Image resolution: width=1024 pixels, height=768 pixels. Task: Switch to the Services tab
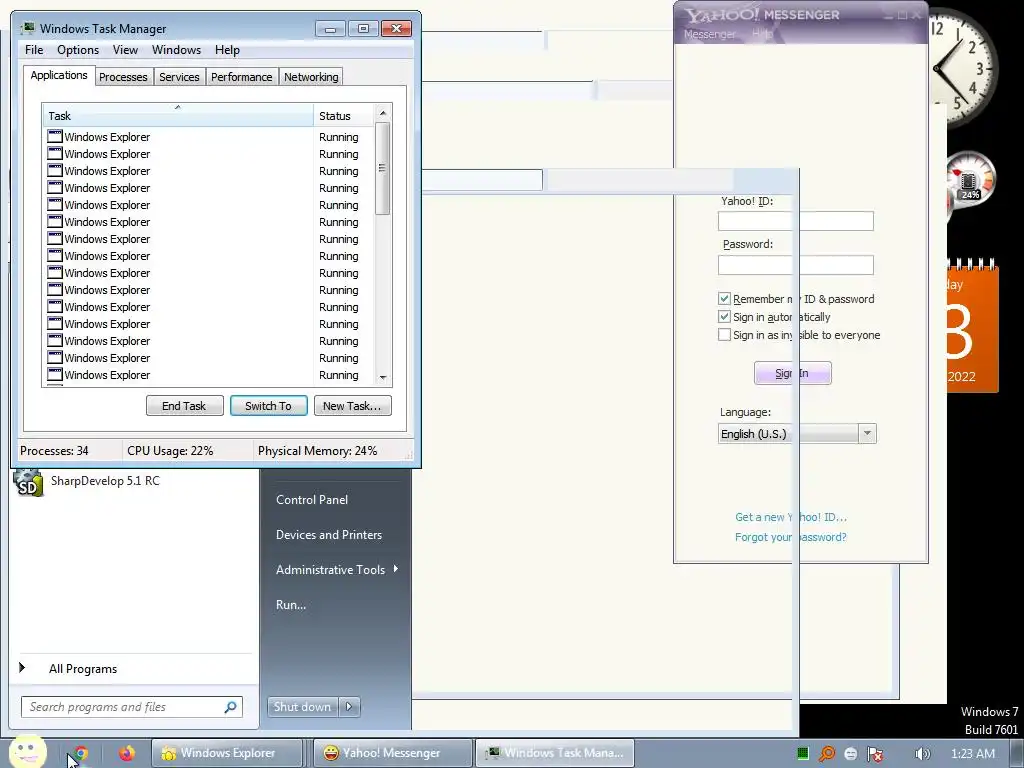[x=179, y=77]
